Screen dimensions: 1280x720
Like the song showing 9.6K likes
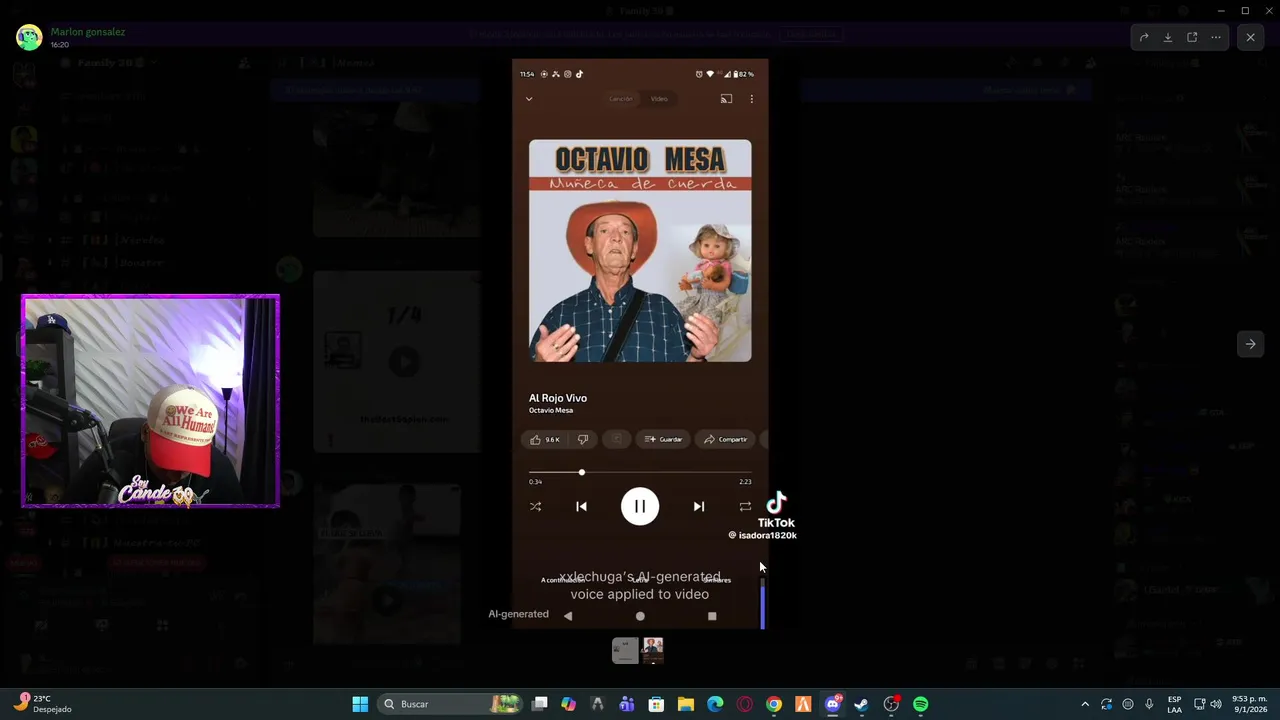(x=545, y=439)
